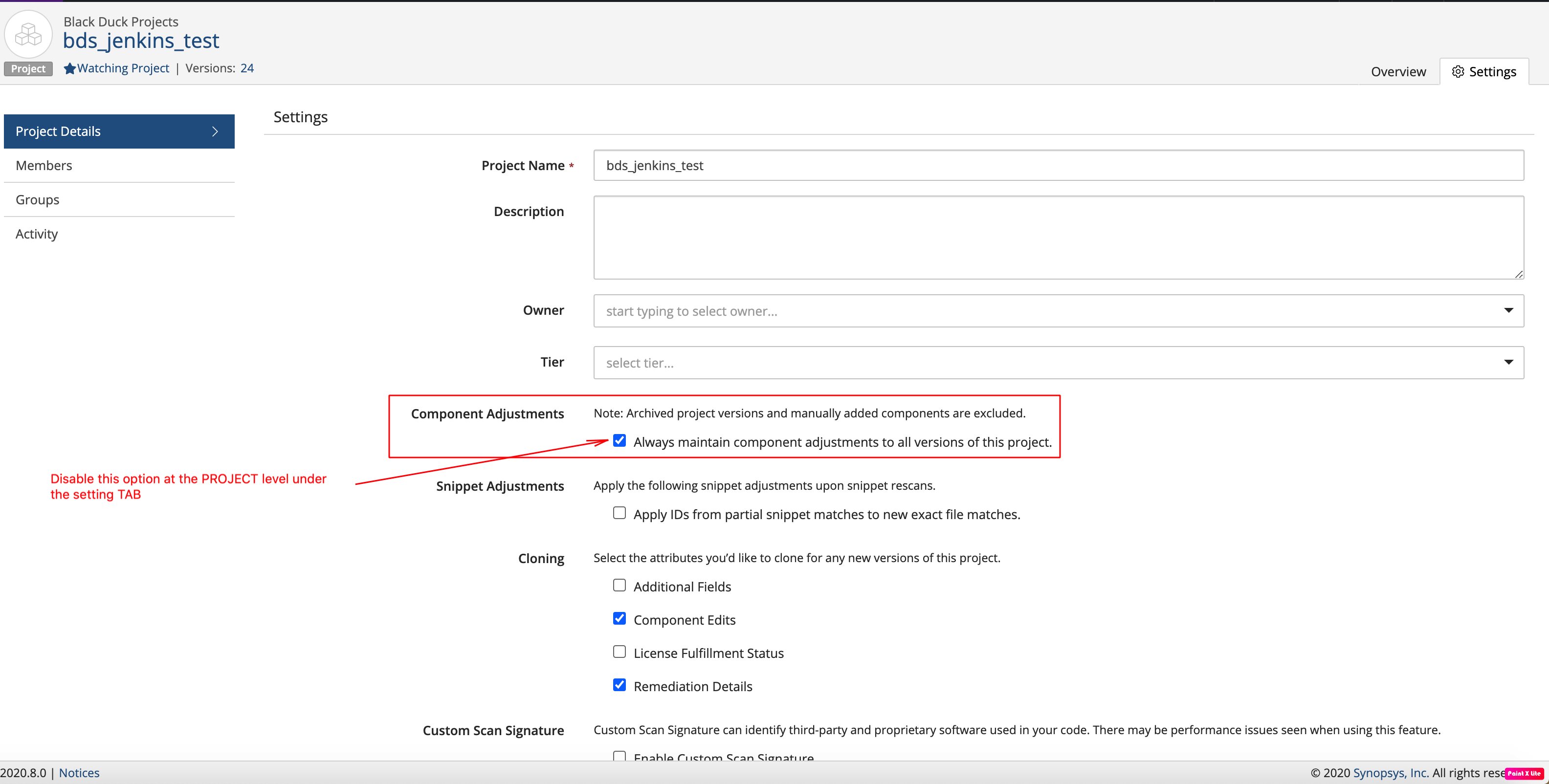
Task: Click the 2020.8.0 version text in footer
Action: tap(23, 773)
